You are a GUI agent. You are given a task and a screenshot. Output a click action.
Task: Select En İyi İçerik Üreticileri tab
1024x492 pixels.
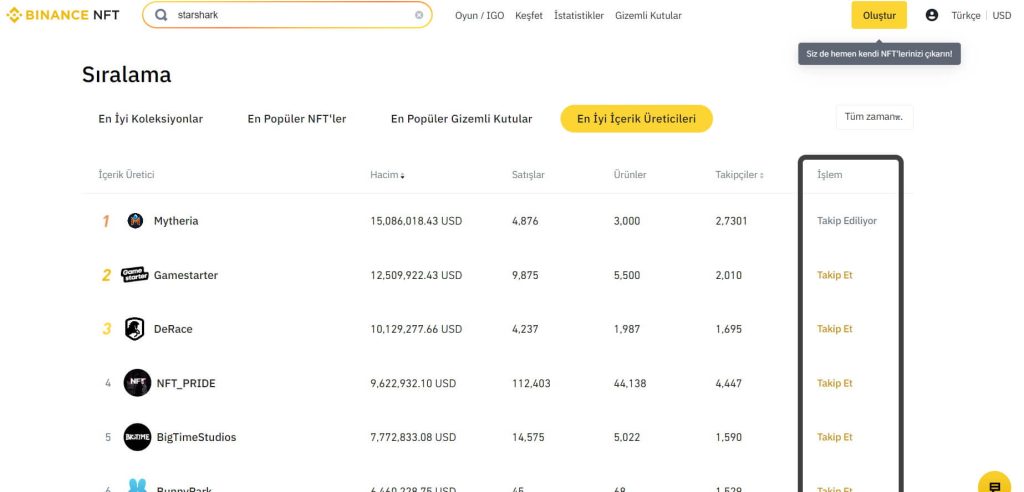coord(637,119)
